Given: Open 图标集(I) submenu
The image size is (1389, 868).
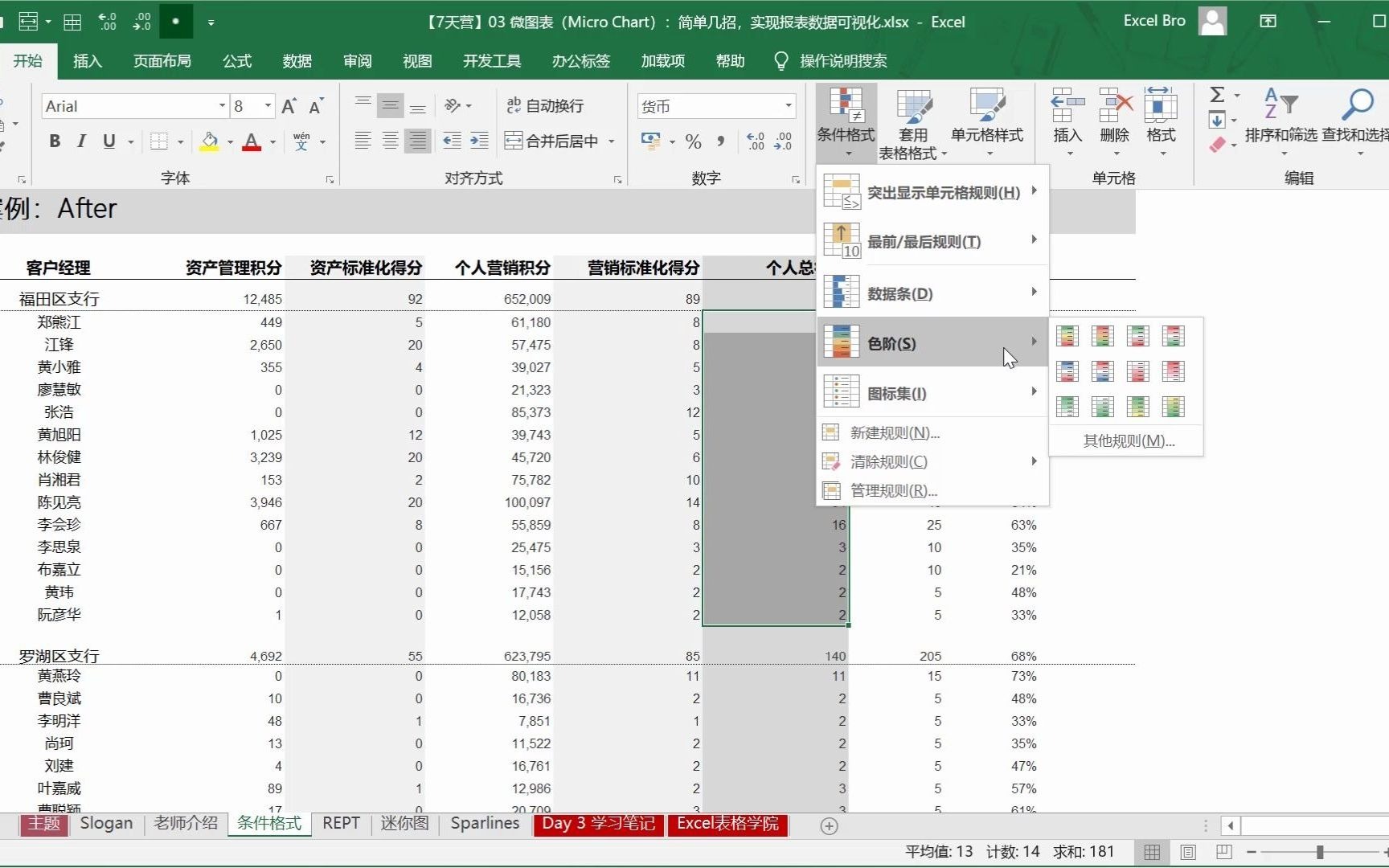Looking at the screenshot, I should point(932,393).
